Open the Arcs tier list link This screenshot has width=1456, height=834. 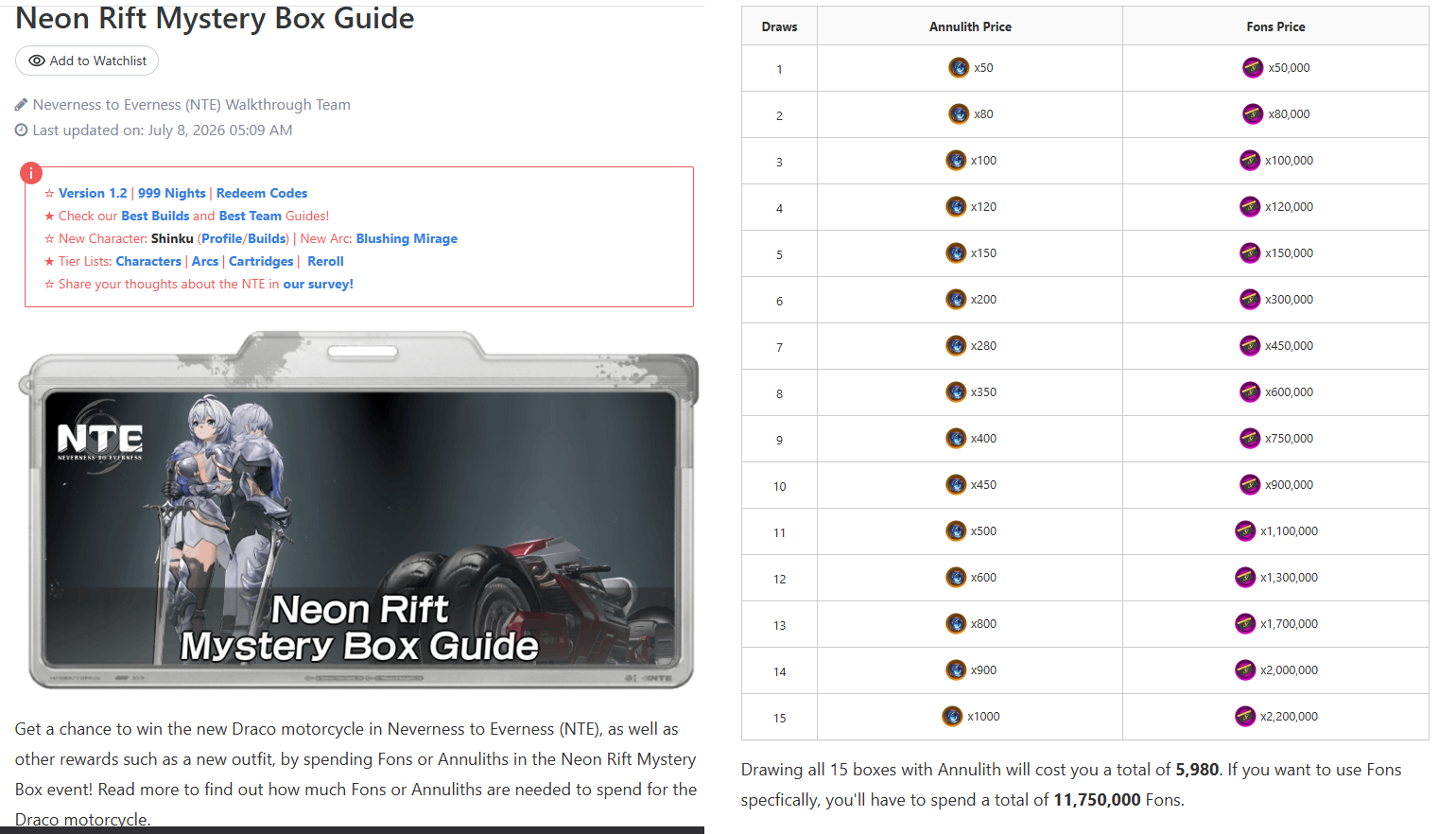pyautogui.click(x=205, y=261)
